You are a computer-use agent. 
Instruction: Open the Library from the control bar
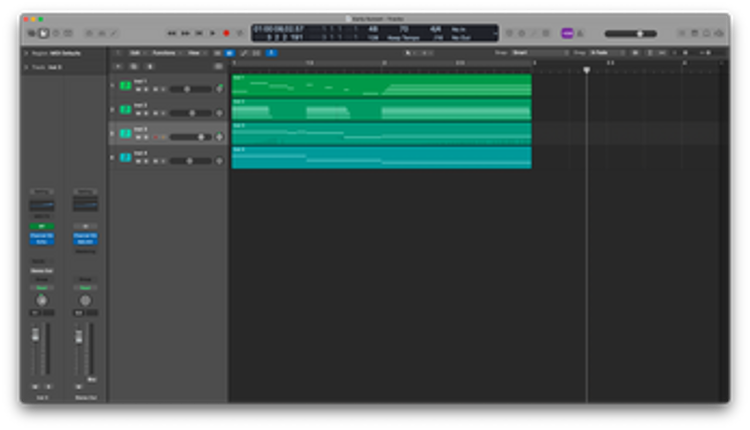[x=32, y=33]
